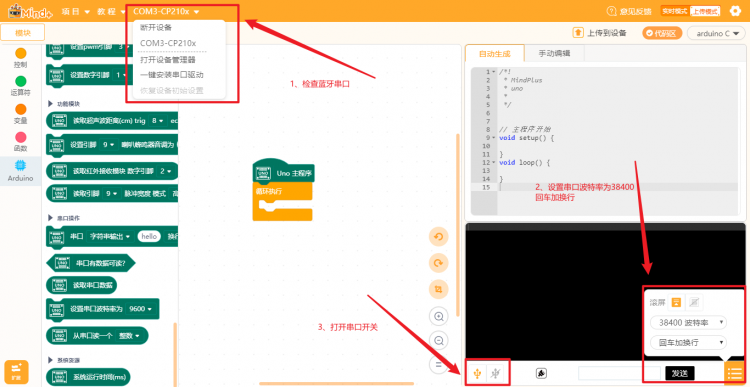Click the redo button on canvas
This screenshot has width=750, height=387.
pos(438,263)
